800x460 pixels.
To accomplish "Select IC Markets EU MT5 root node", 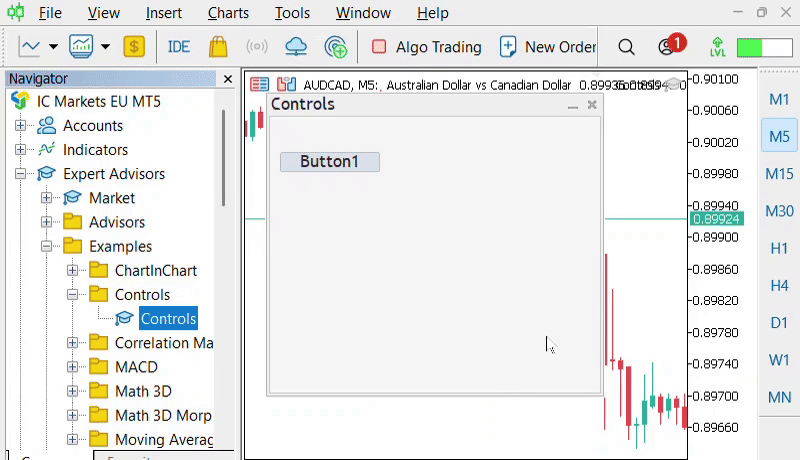I will (98, 101).
